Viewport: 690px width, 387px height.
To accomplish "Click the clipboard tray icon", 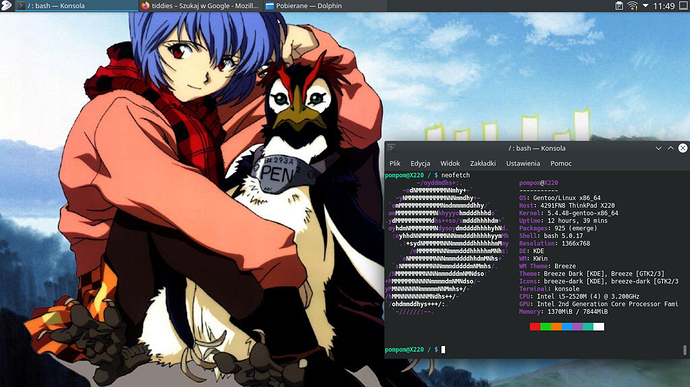I will coord(619,6).
